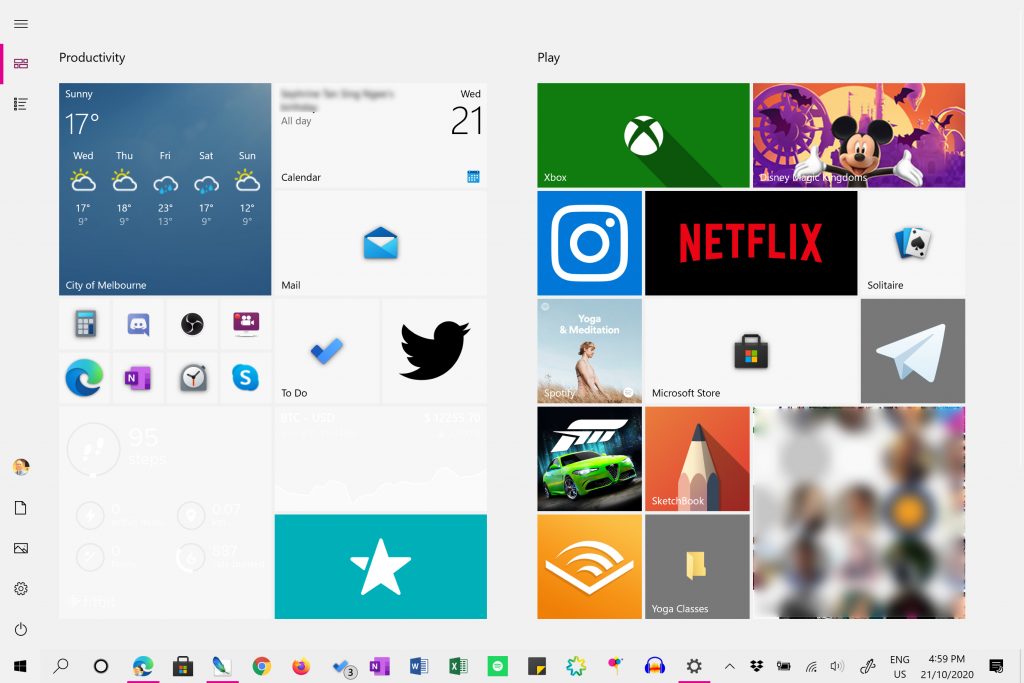Screen dimensions: 1024x683
Task: Open Cortana circle on the taskbar
Action: tap(101, 666)
